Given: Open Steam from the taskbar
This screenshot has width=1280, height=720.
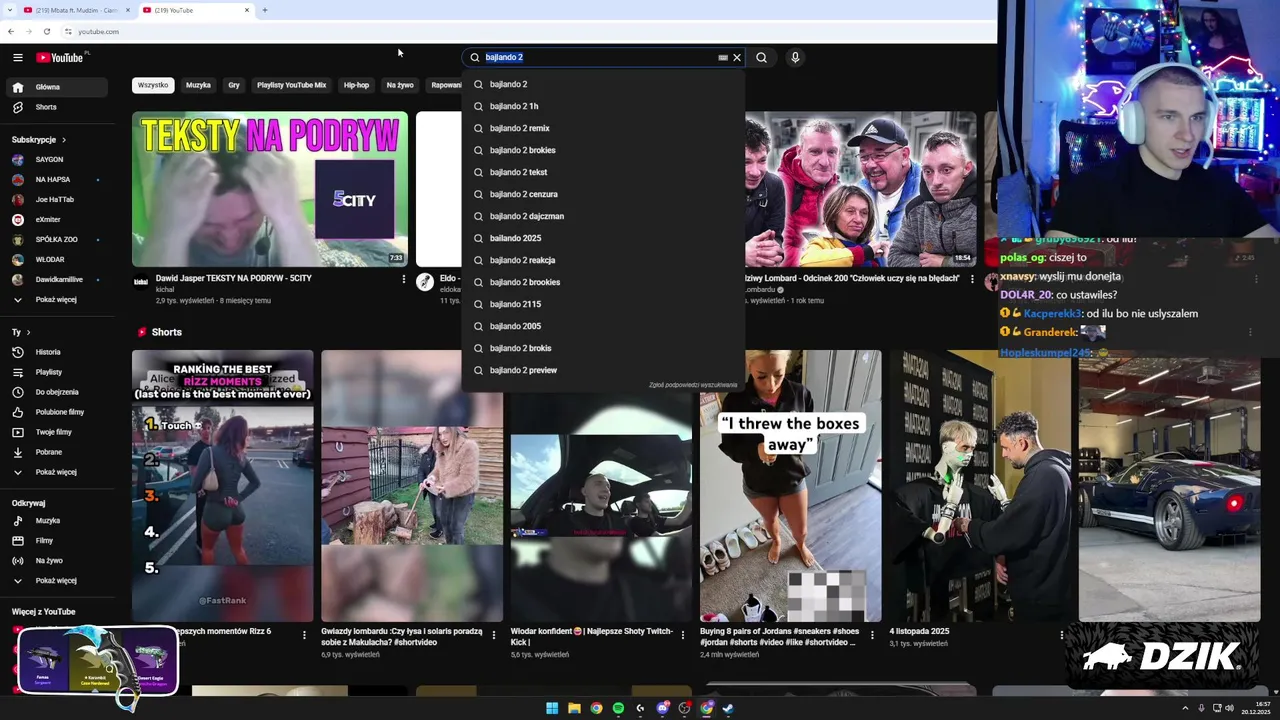Looking at the screenshot, I should tap(728, 708).
